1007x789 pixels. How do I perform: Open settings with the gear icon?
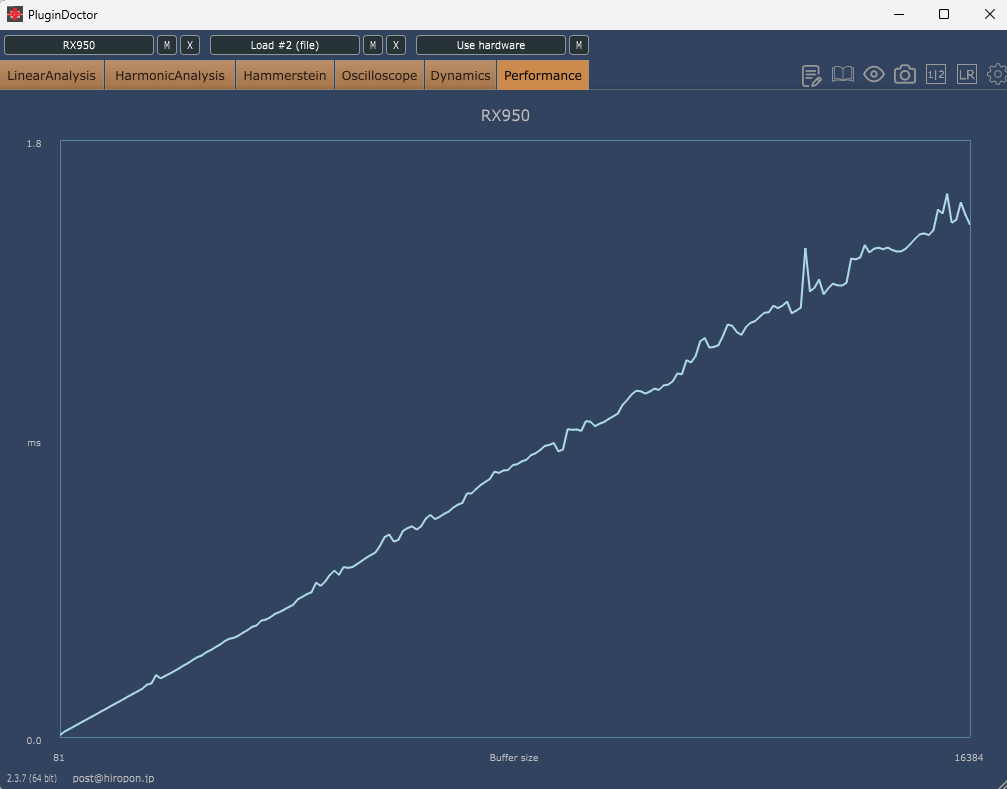(997, 74)
